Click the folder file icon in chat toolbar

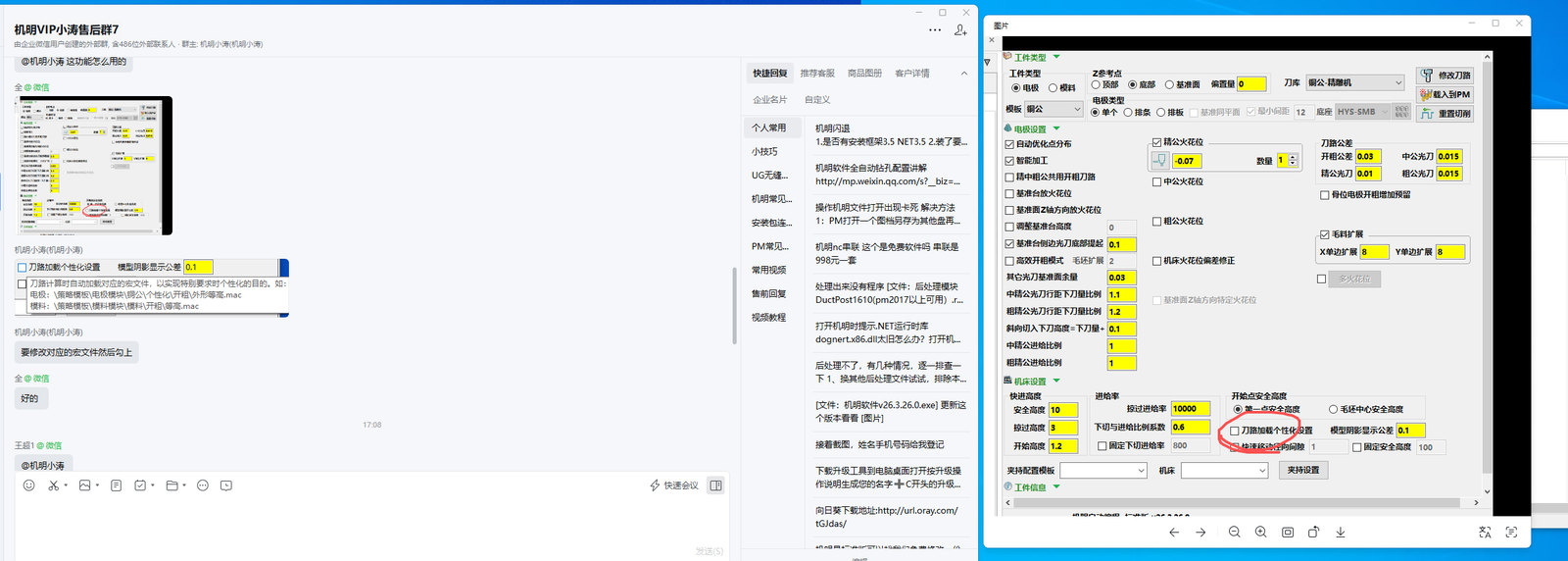(x=171, y=485)
